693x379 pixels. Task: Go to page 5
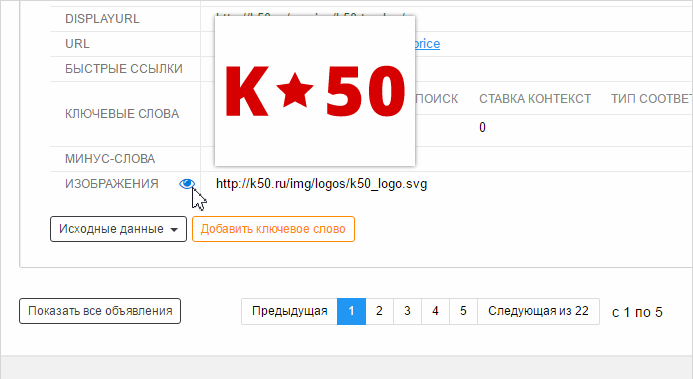[x=463, y=311]
